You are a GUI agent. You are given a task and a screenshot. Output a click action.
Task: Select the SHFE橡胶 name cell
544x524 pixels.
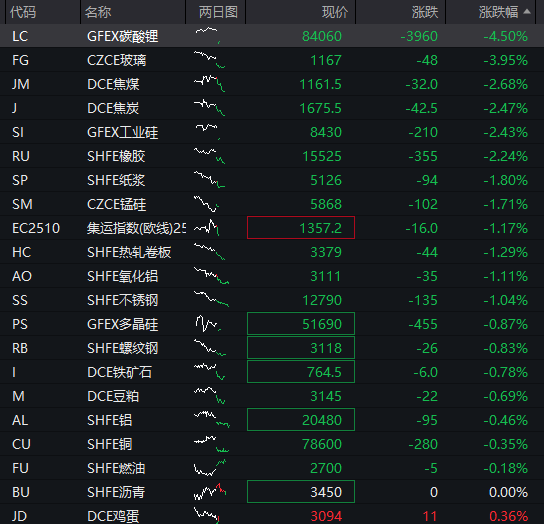[116, 156]
